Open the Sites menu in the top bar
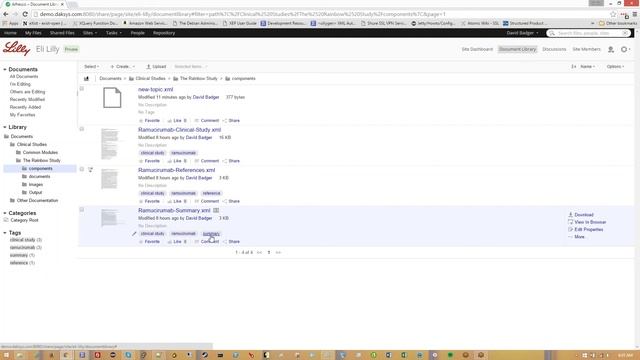The width and height of the screenshot is (640, 360). 90,33
